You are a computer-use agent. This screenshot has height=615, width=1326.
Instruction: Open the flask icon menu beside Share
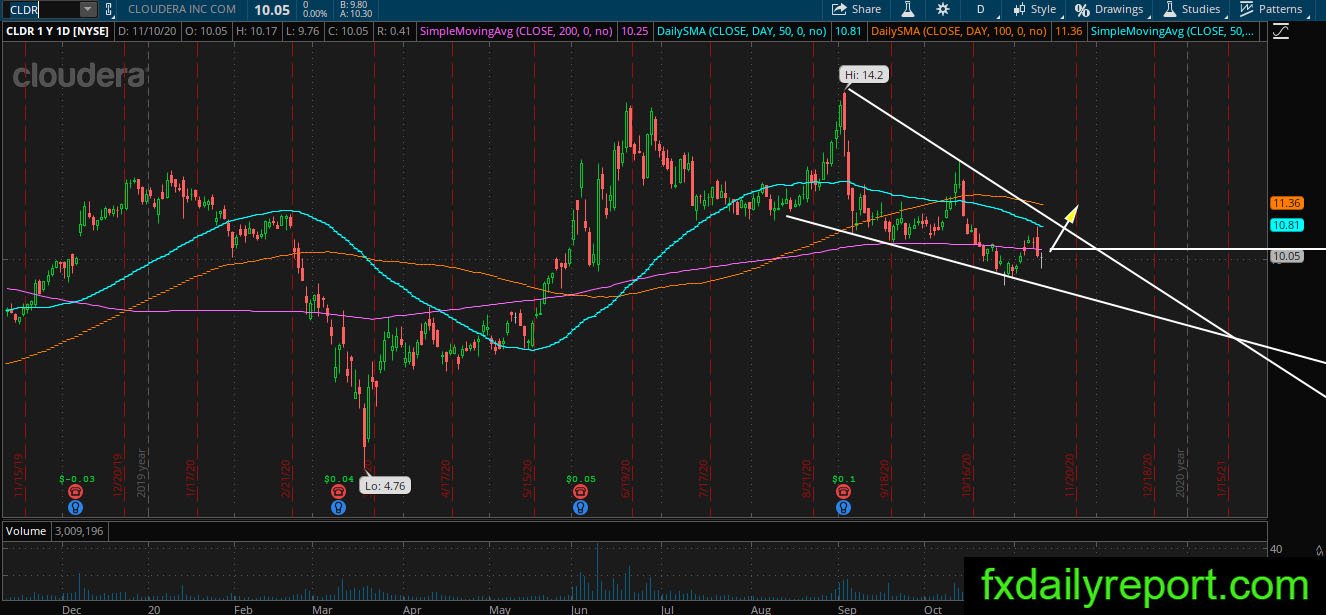click(x=908, y=9)
